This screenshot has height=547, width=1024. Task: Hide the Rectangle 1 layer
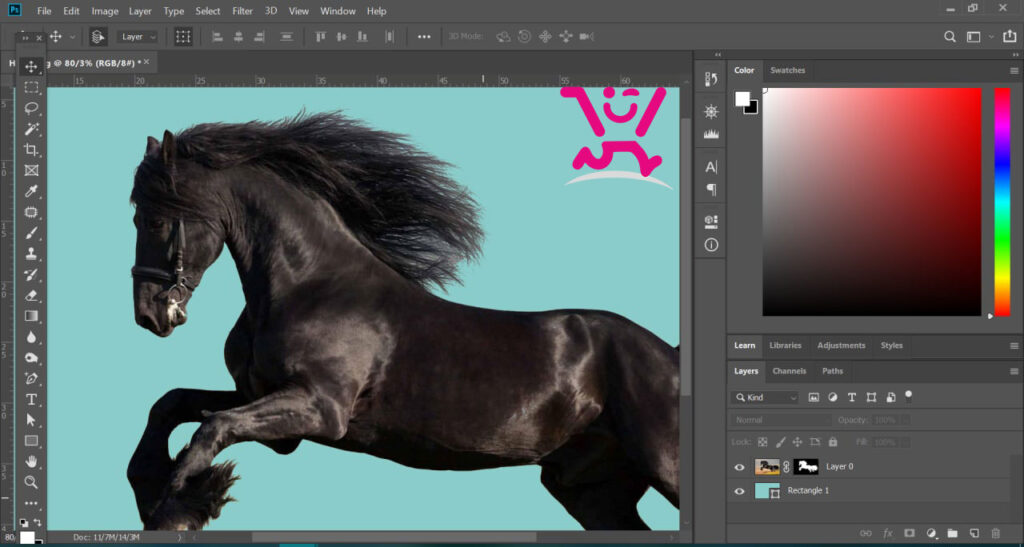[739, 492]
